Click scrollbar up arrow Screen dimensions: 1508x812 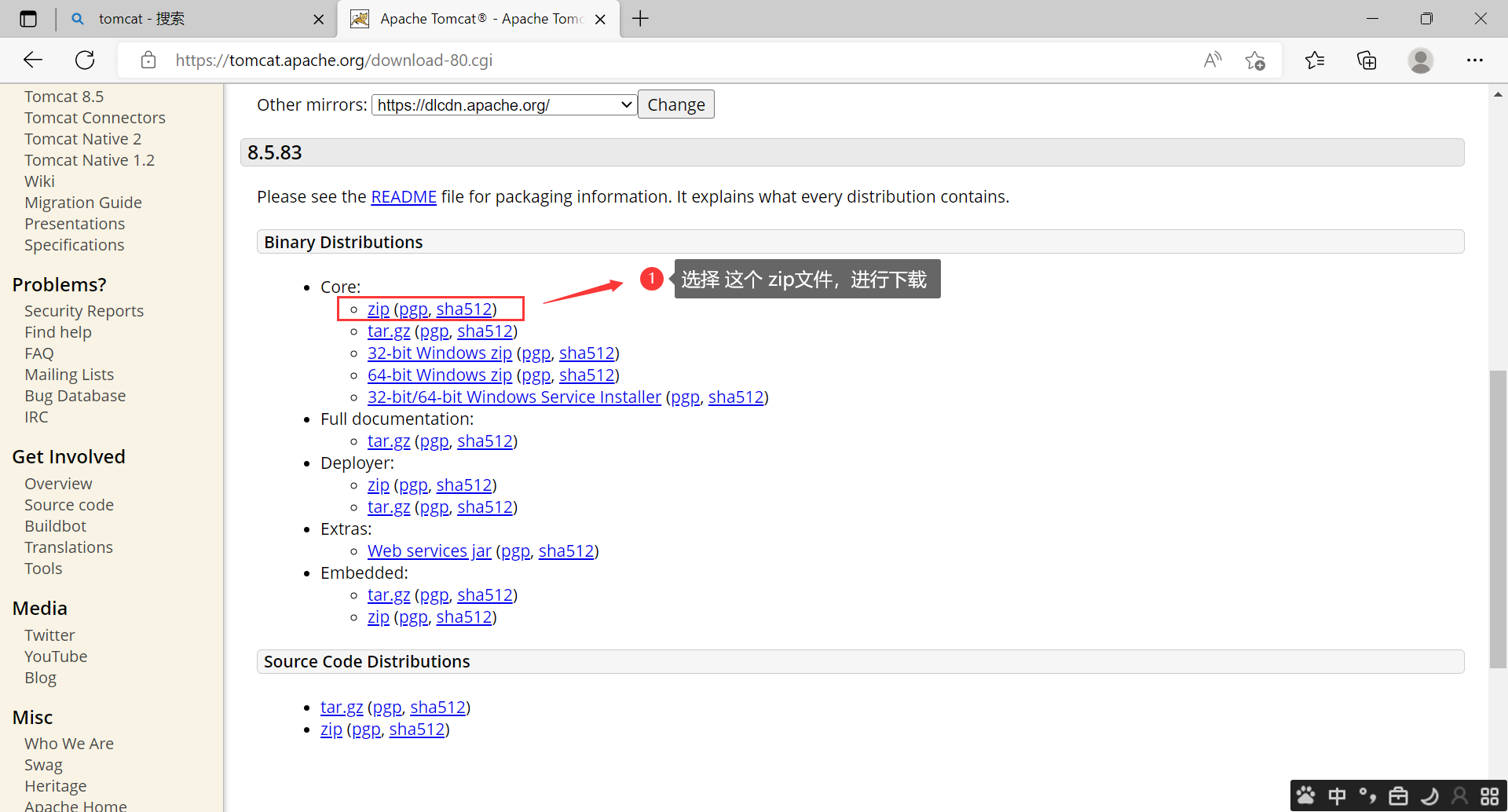(1498, 94)
